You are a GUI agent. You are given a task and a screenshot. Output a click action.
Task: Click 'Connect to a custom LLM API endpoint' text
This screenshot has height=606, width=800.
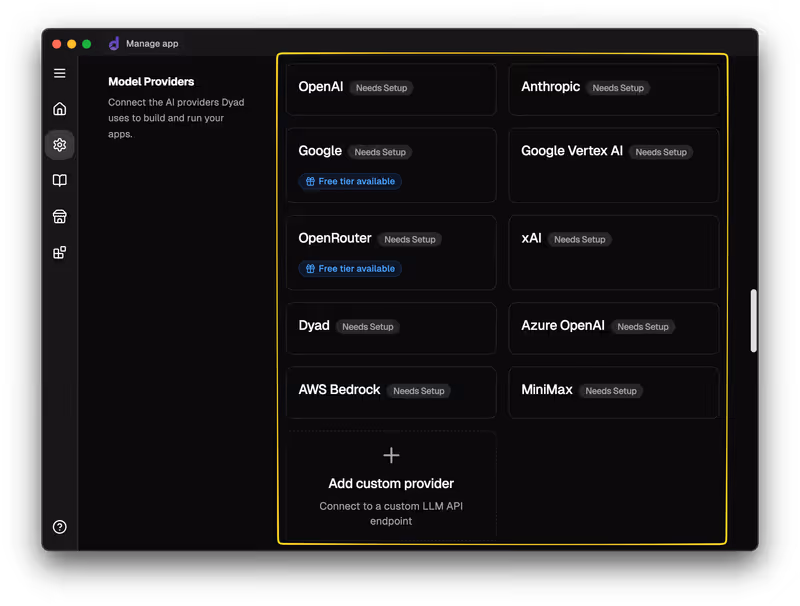coord(391,514)
